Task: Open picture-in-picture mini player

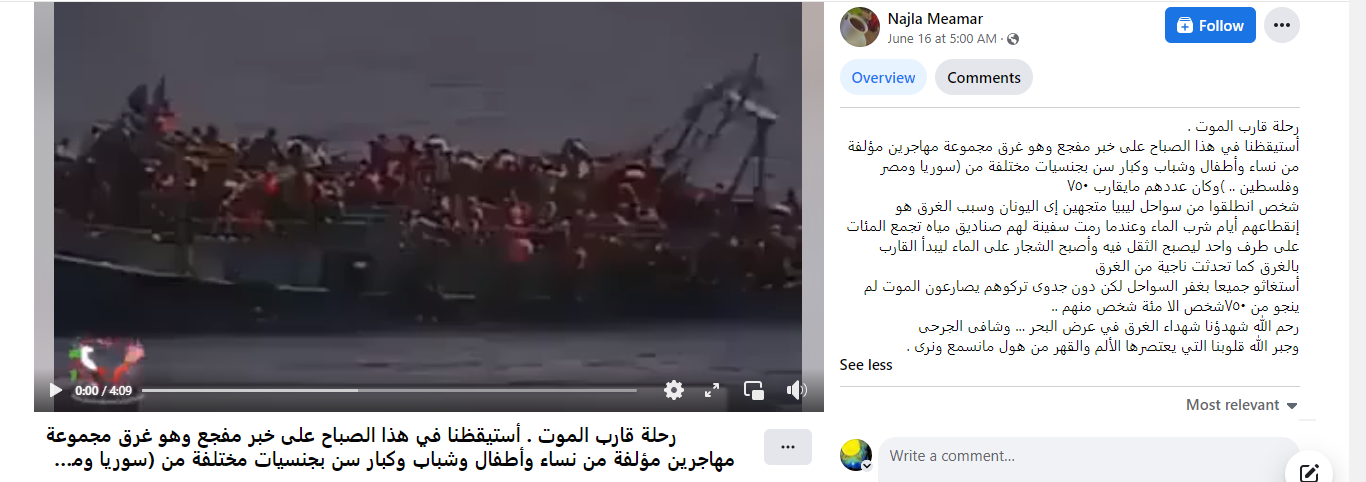Action: click(x=754, y=390)
